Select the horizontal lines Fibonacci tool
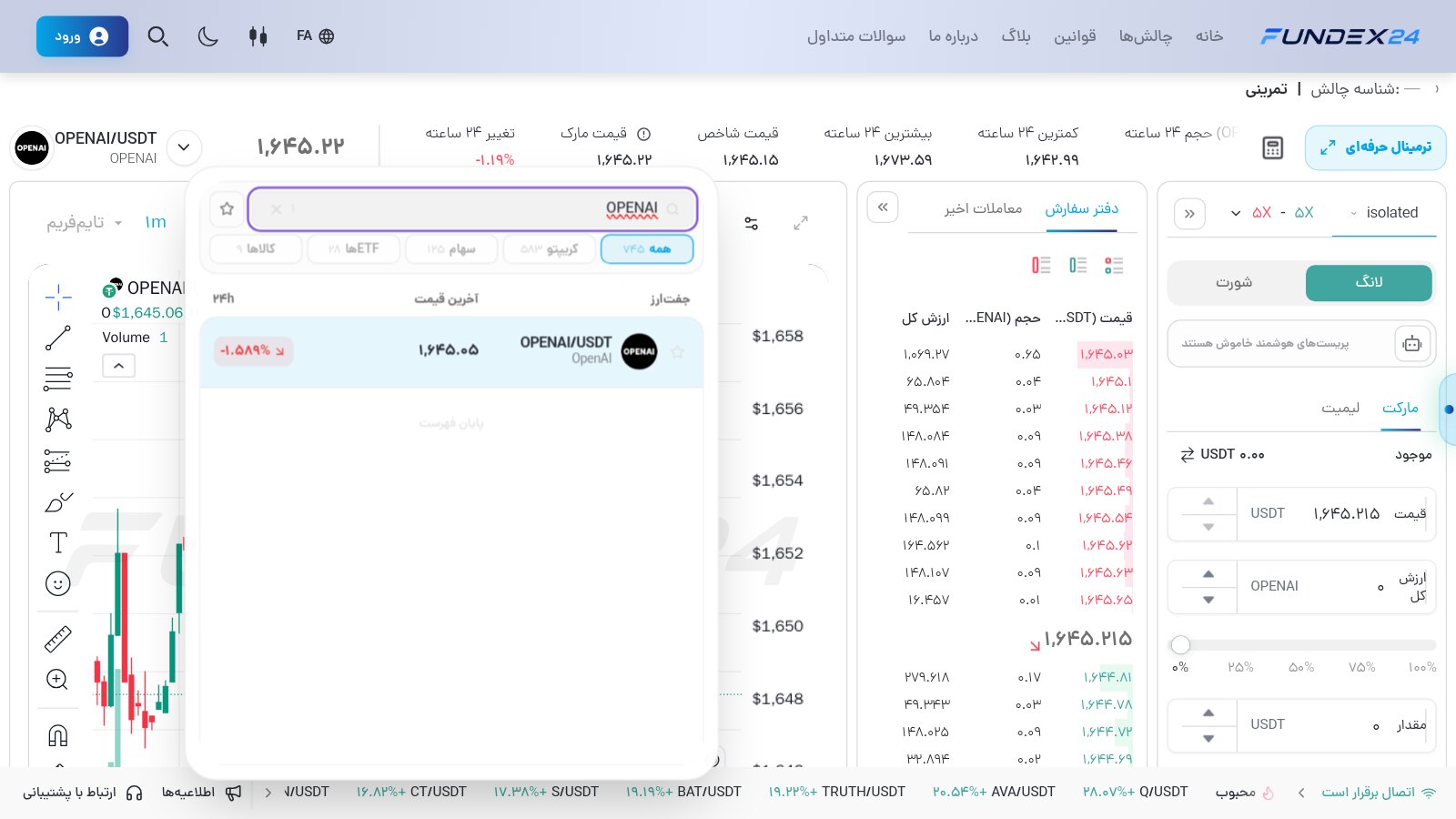 [x=58, y=379]
